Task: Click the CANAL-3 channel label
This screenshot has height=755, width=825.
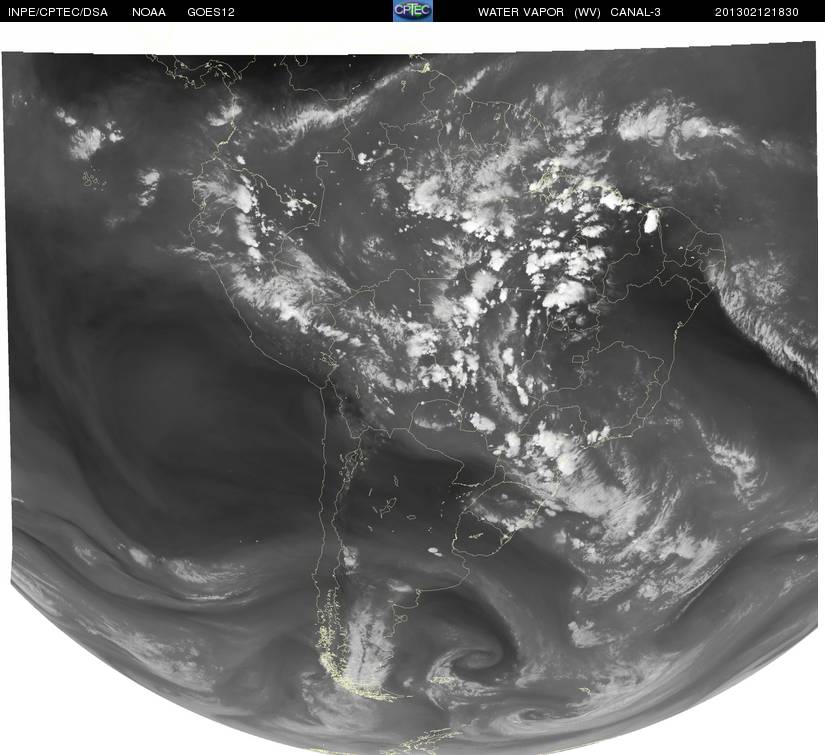Action: tap(636, 12)
